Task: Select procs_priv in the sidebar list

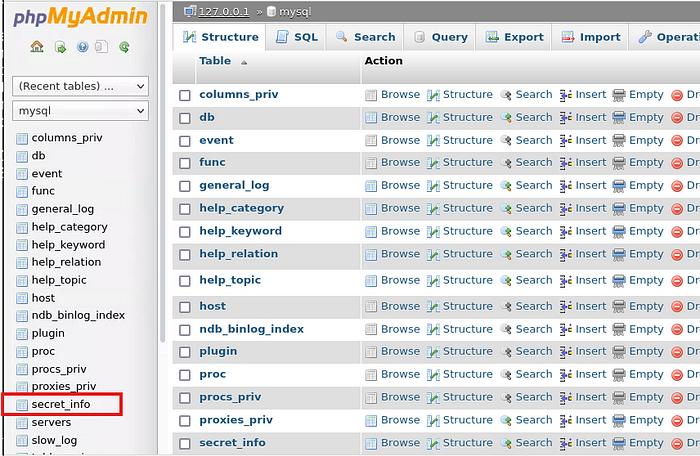Action: click(x=59, y=369)
